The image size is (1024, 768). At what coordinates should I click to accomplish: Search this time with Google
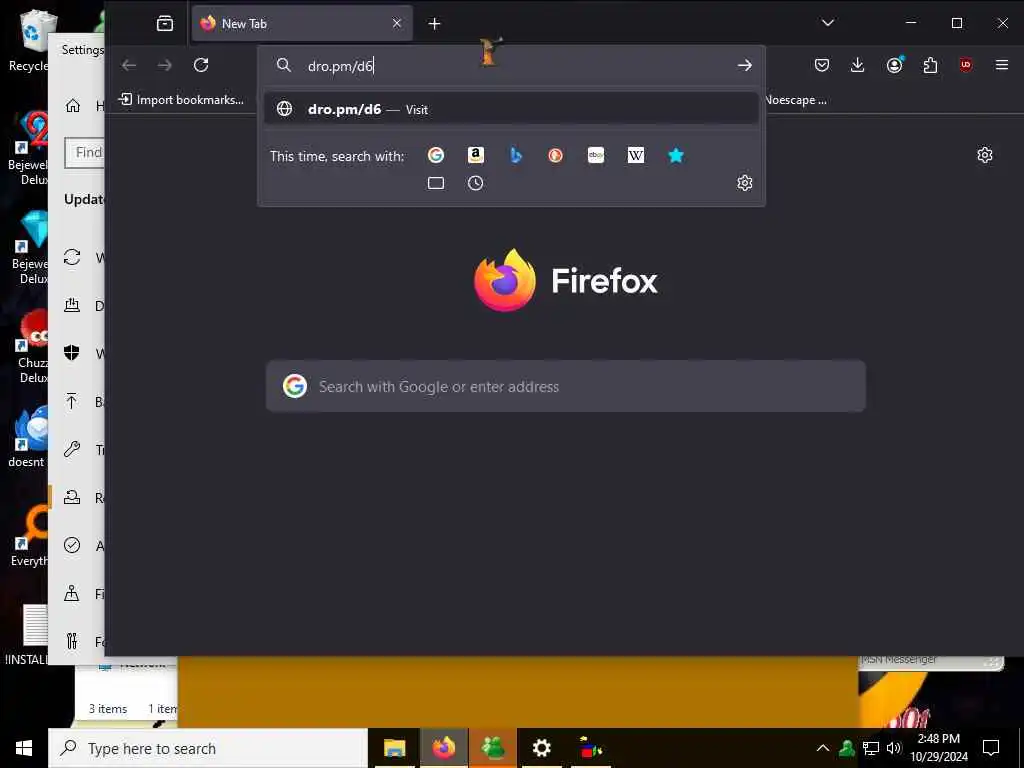click(x=436, y=155)
